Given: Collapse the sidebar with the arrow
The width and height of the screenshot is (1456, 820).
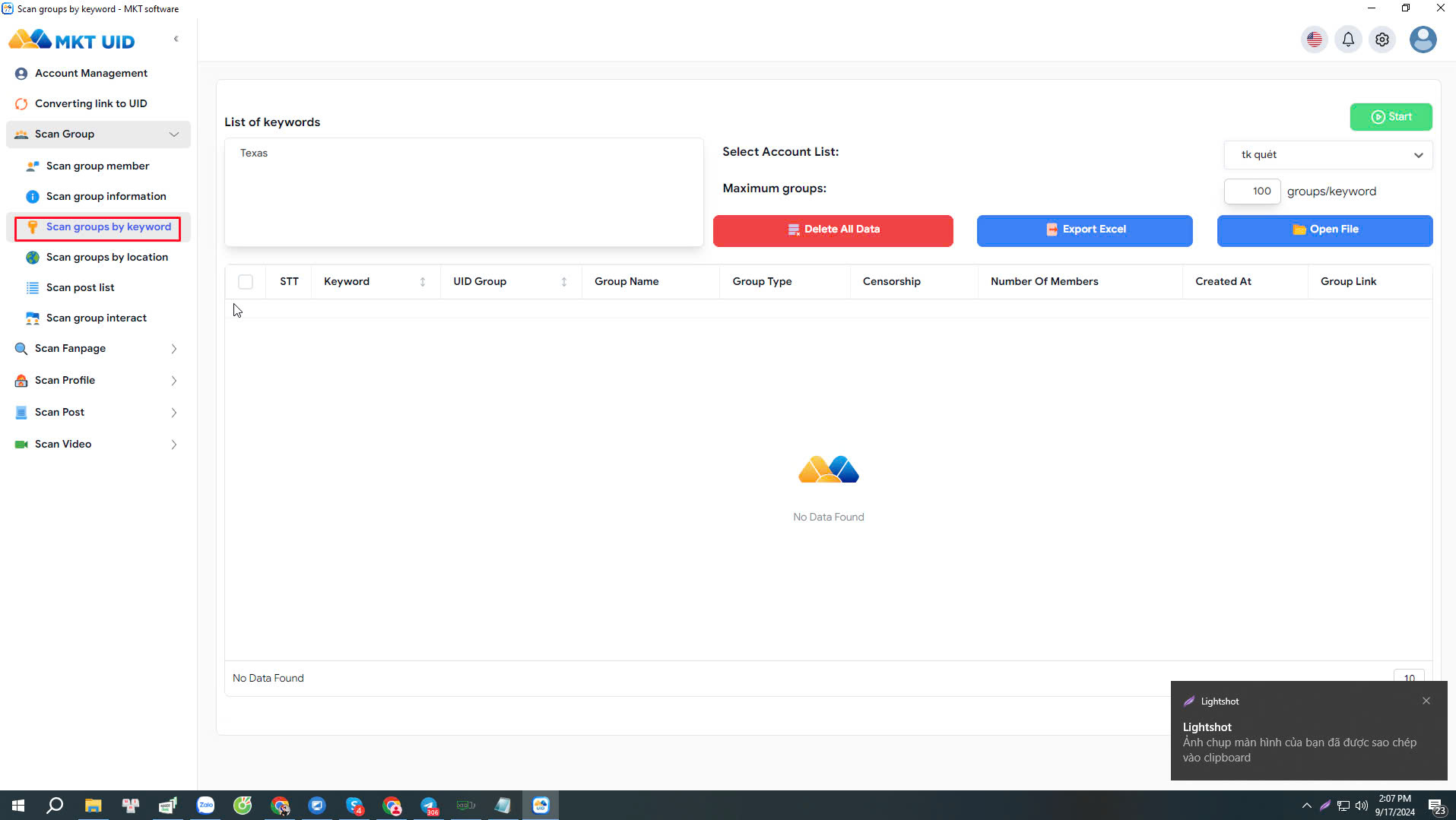Looking at the screenshot, I should (176, 39).
